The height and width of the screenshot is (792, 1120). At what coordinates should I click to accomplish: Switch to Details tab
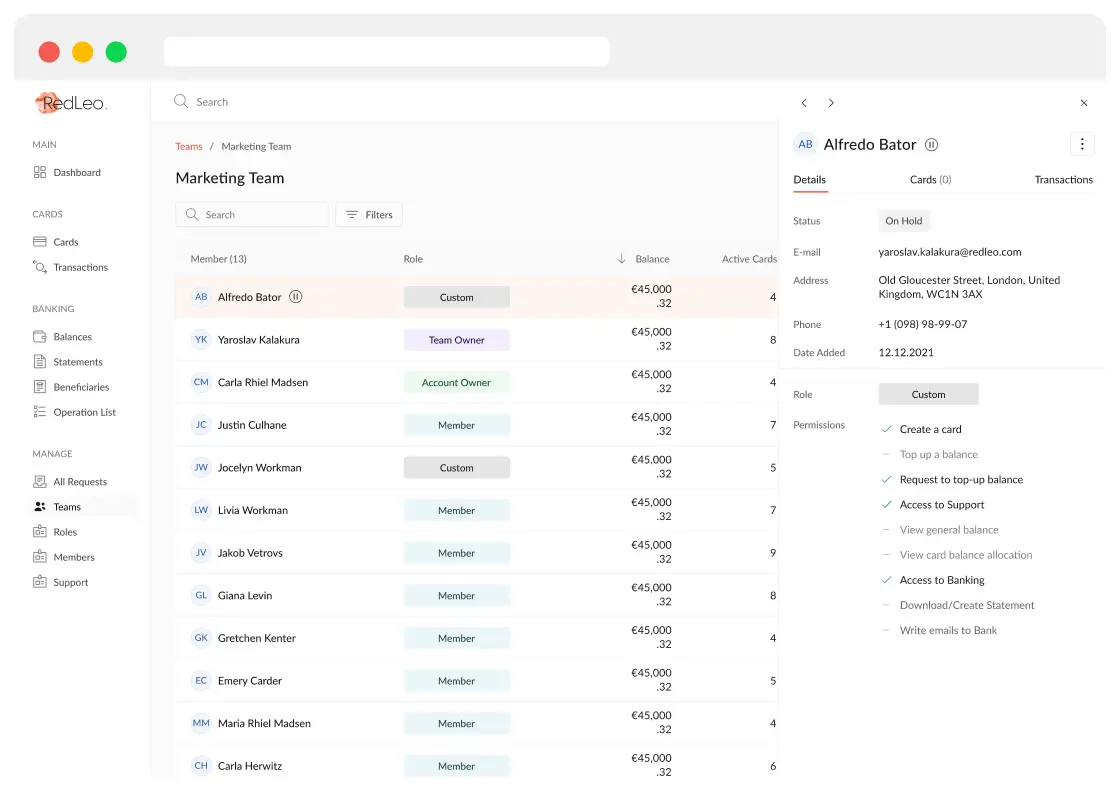pyautogui.click(x=810, y=180)
